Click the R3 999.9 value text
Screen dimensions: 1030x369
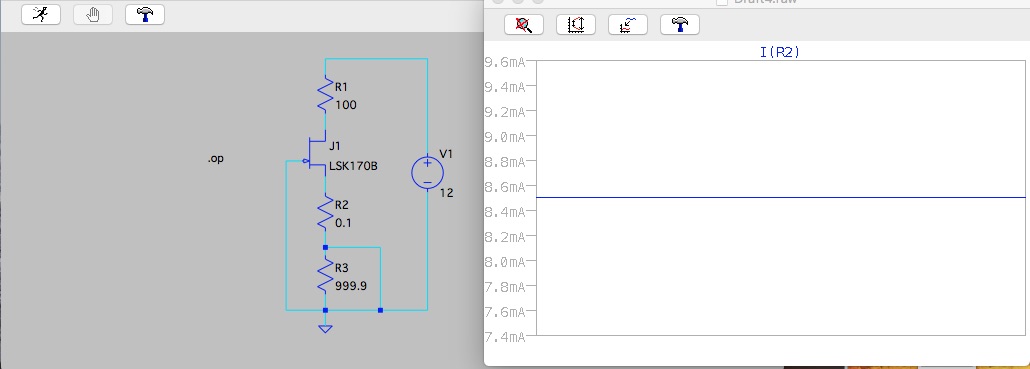coord(351,286)
